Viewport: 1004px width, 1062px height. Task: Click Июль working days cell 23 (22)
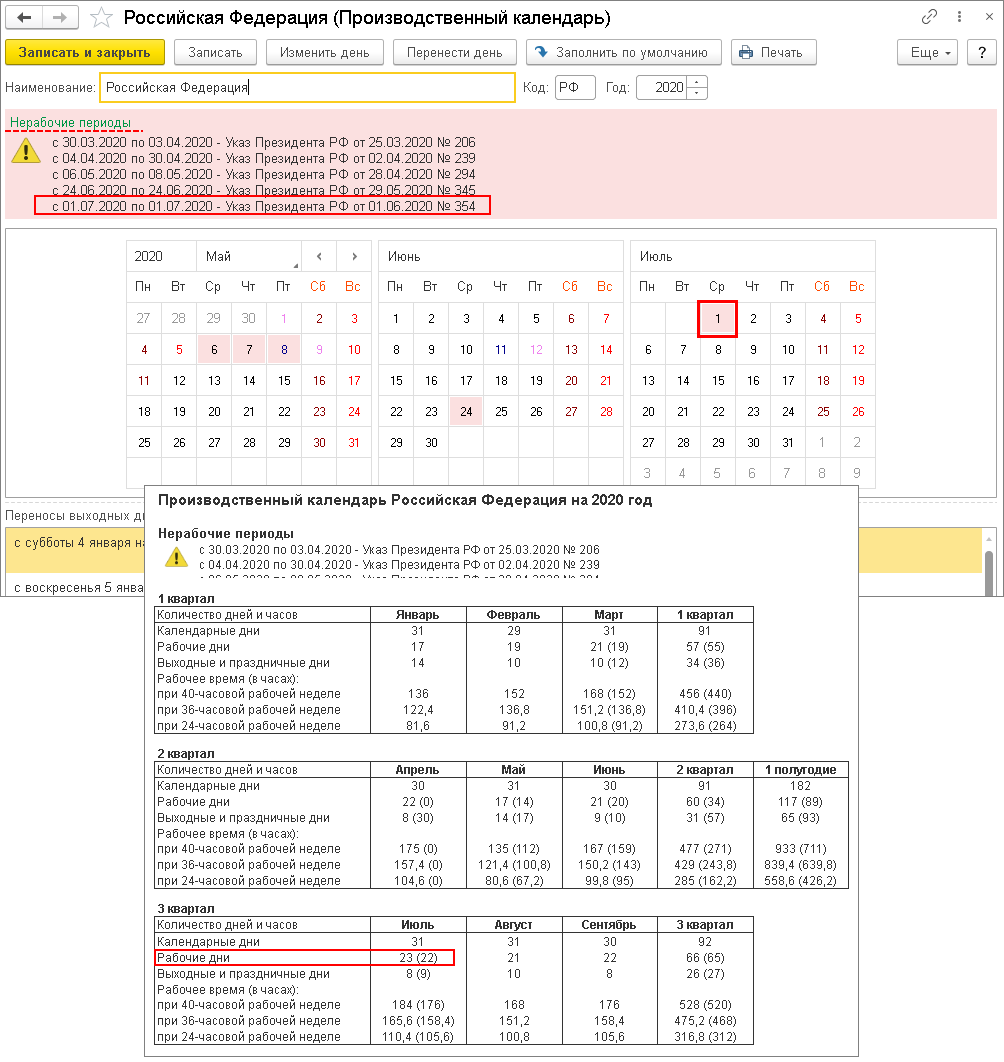click(418, 958)
